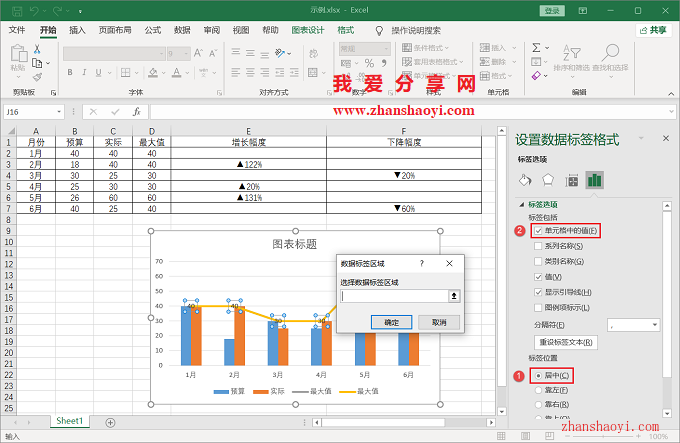680x443 pixels.
Task: Switch to the Page Layout ribbon tab
Action: click(115, 30)
